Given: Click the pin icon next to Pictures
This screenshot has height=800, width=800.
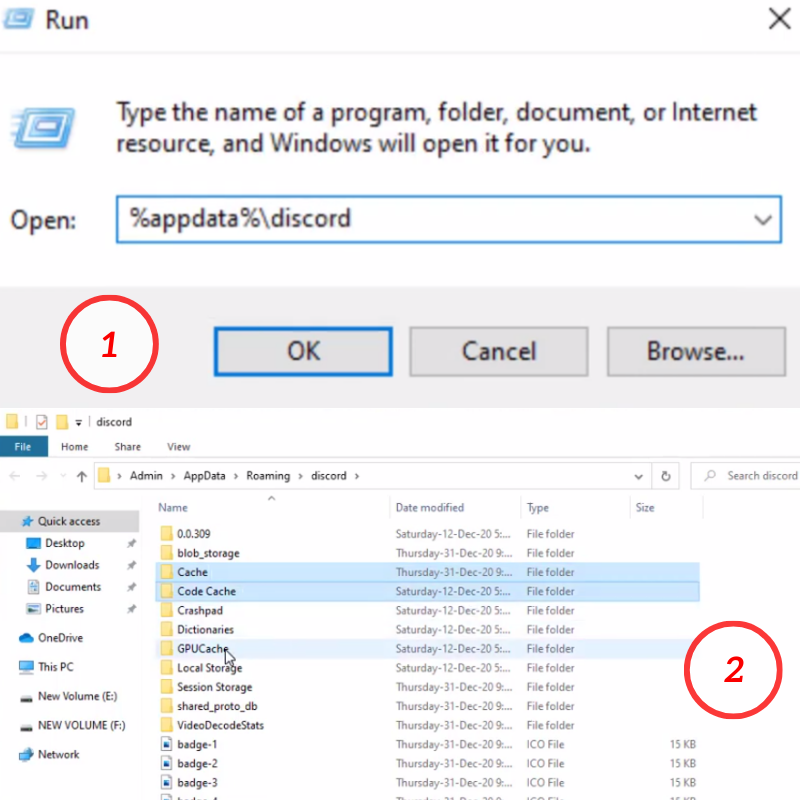Looking at the screenshot, I should click(x=132, y=609).
